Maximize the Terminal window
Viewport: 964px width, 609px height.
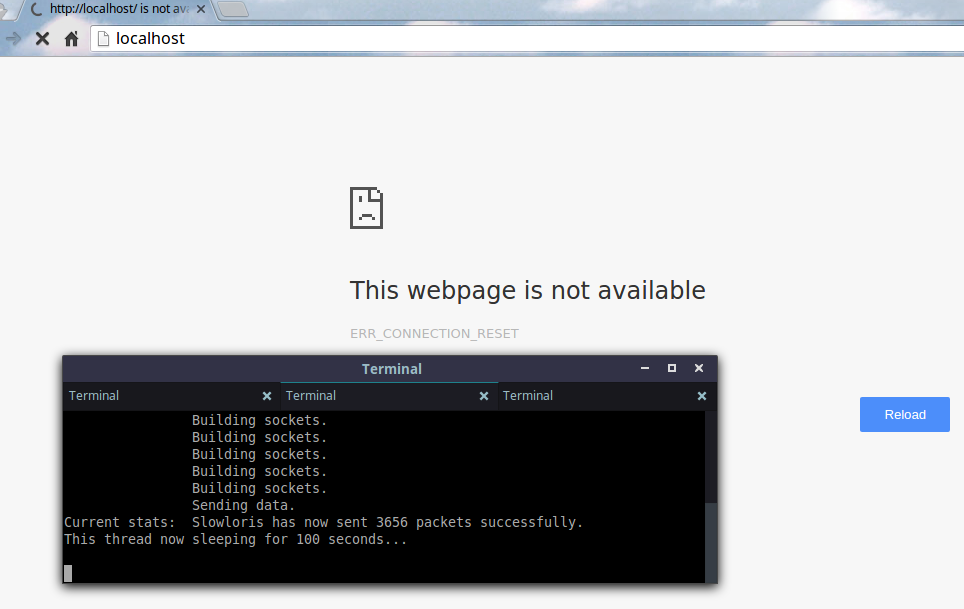pyautogui.click(x=672, y=368)
